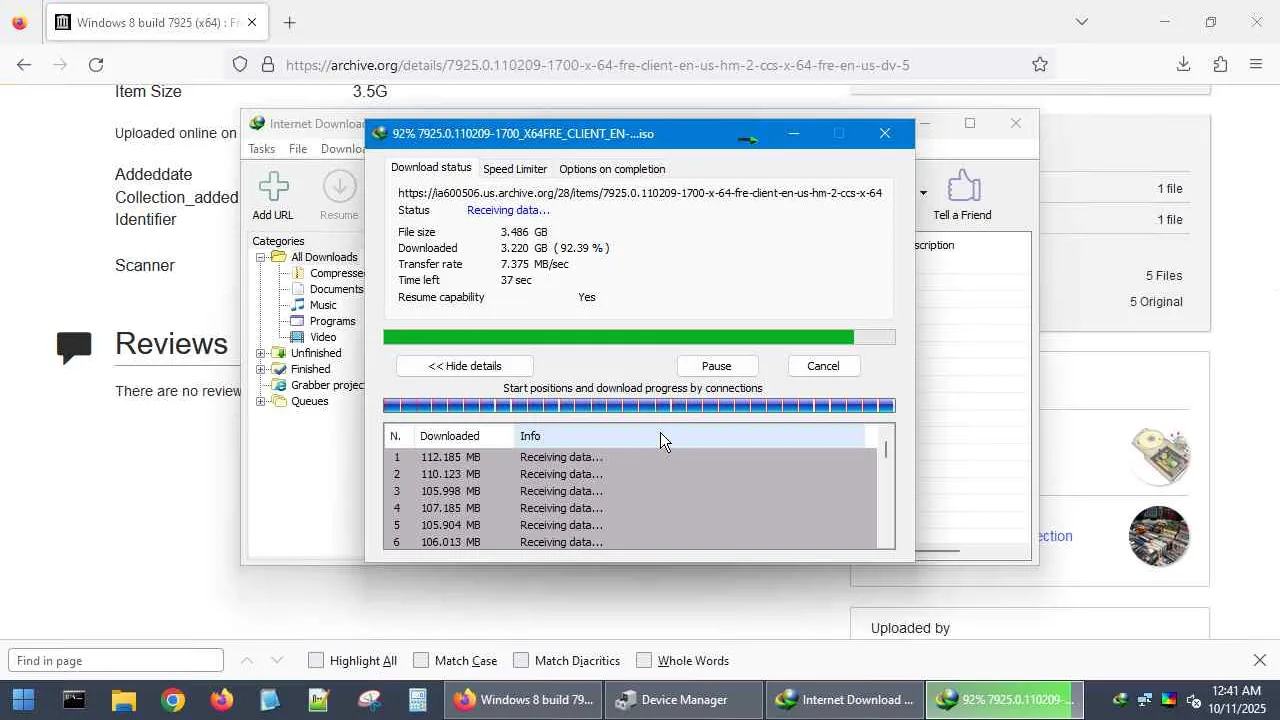This screenshot has width=1280, height=720.
Task: Cancel the current download
Action: coord(824,366)
